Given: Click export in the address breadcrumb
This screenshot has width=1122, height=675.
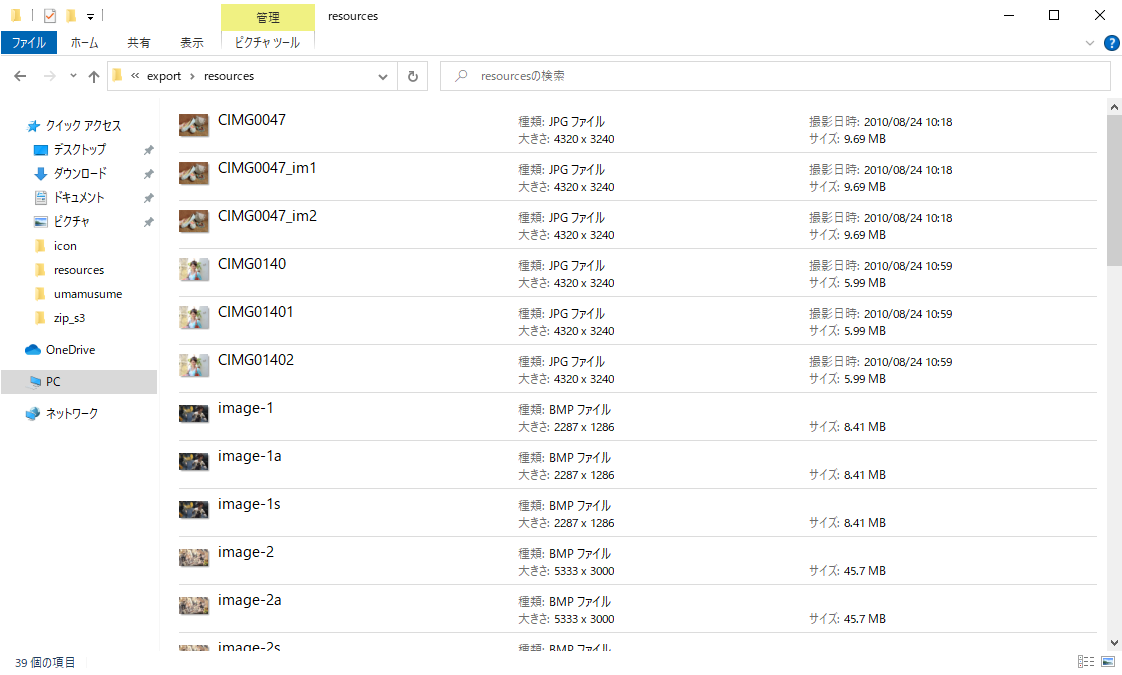Looking at the screenshot, I should click(164, 76).
